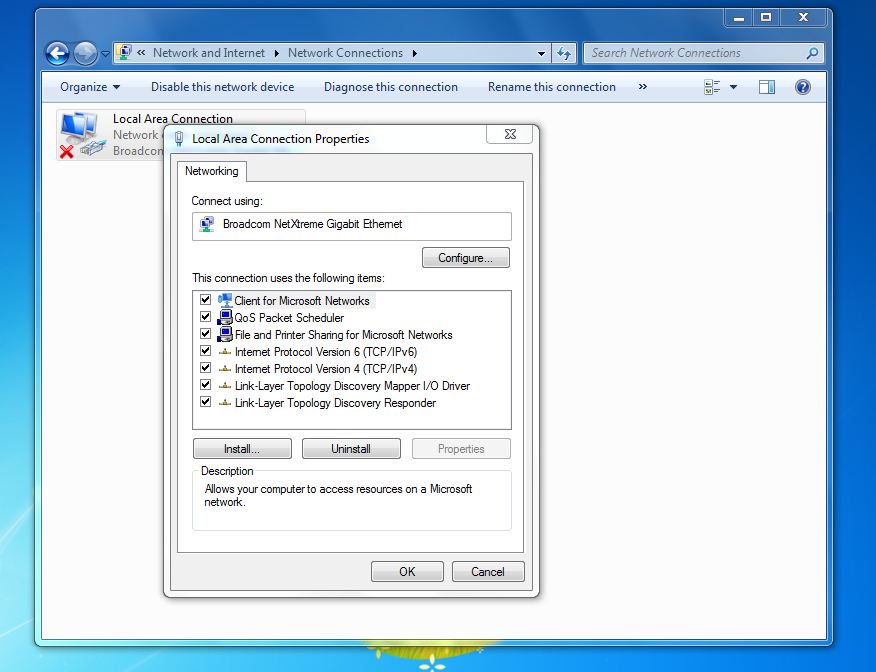
Task: Minimize the Network Connections window
Action: point(739,18)
